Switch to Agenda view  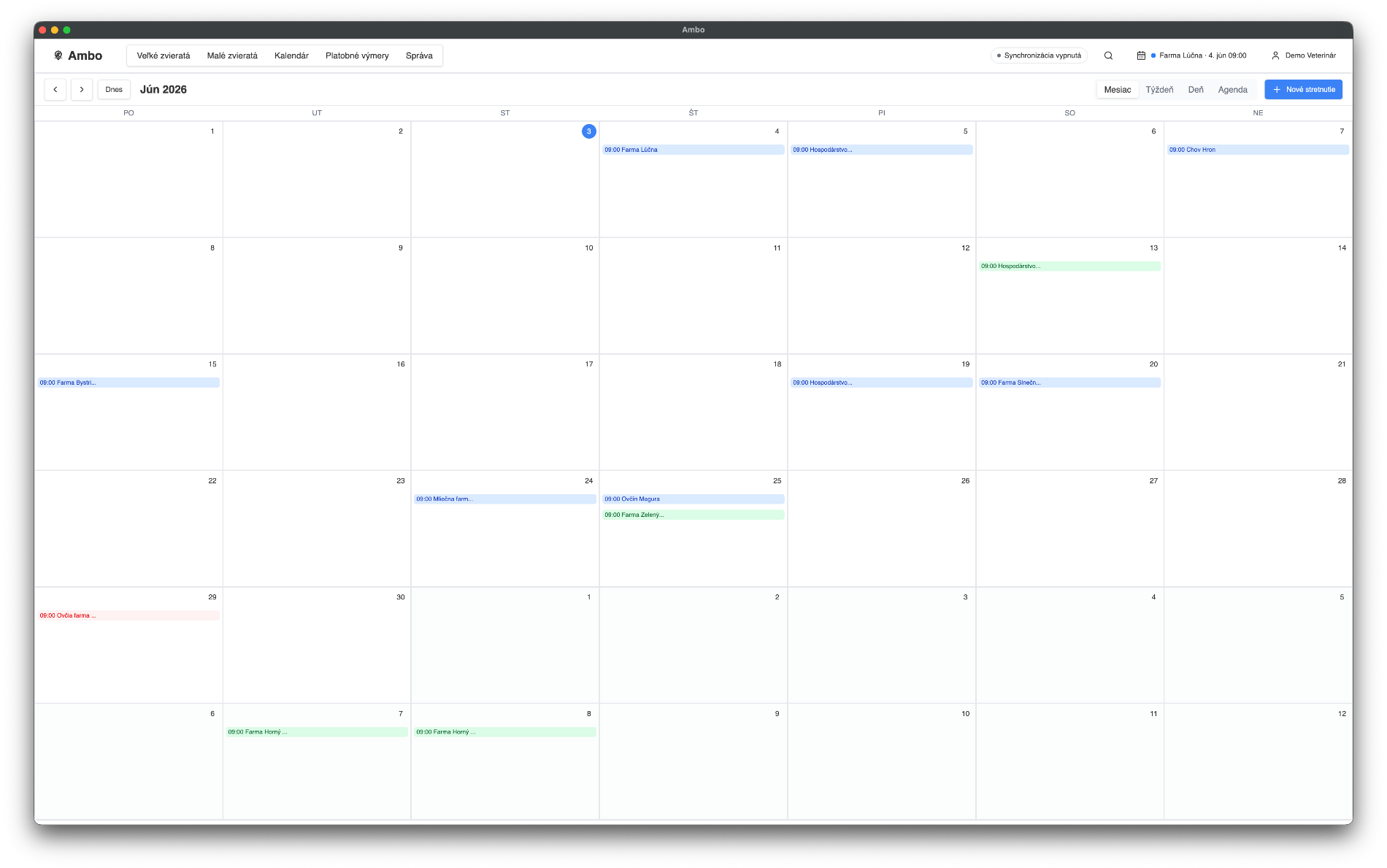pyautogui.click(x=1232, y=89)
